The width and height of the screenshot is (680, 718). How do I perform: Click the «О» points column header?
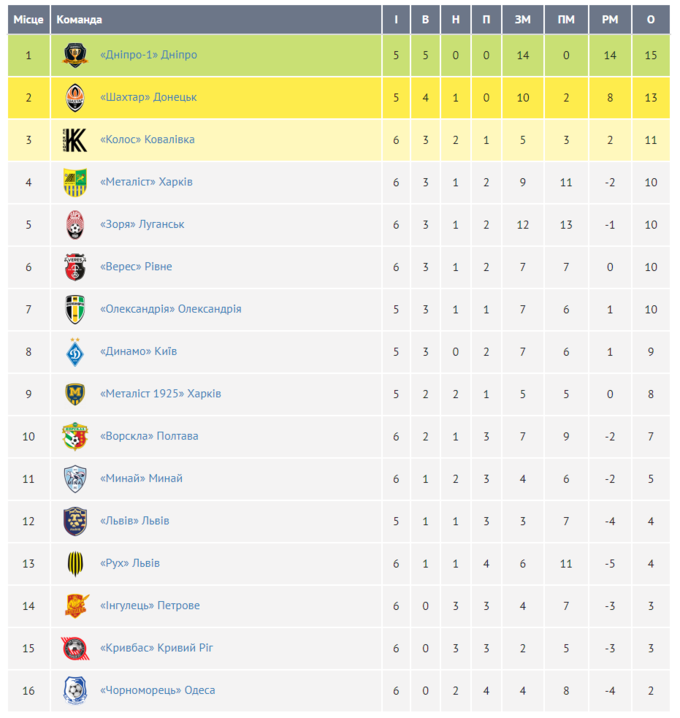pyautogui.click(x=651, y=20)
